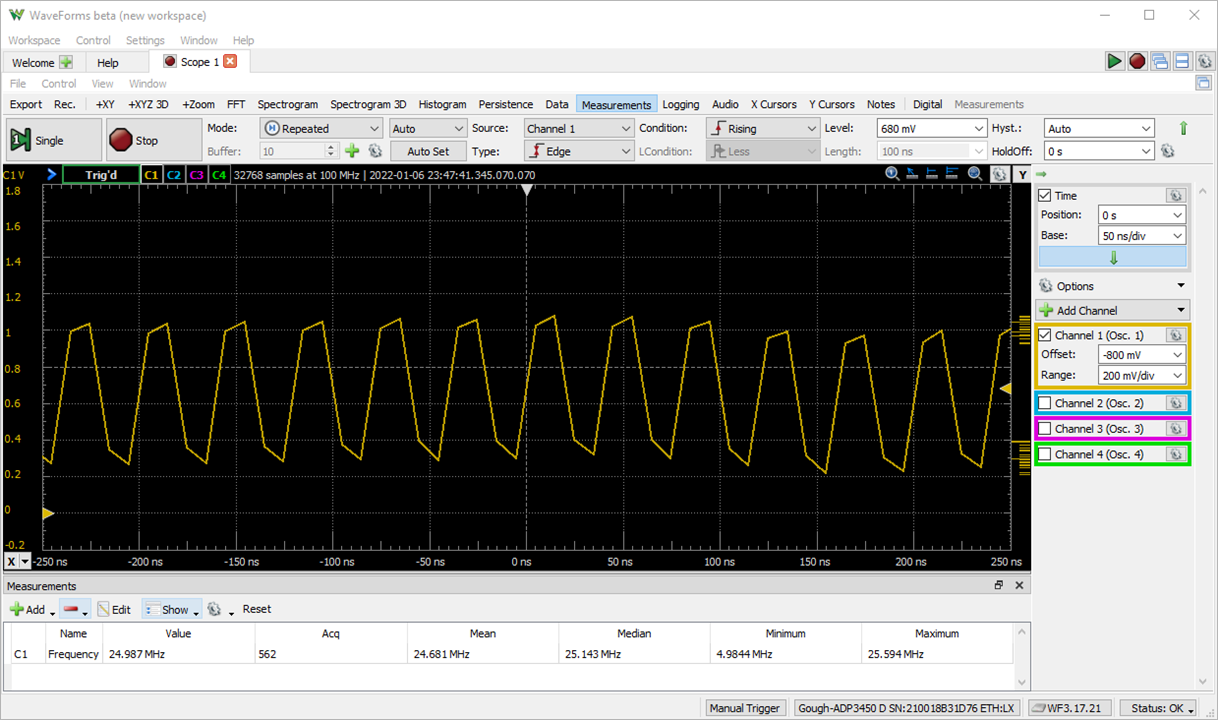Image resolution: width=1218 pixels, height=720 pixels.
Task: Open the Type dropdown showing Edge
Action: [579, 151]
